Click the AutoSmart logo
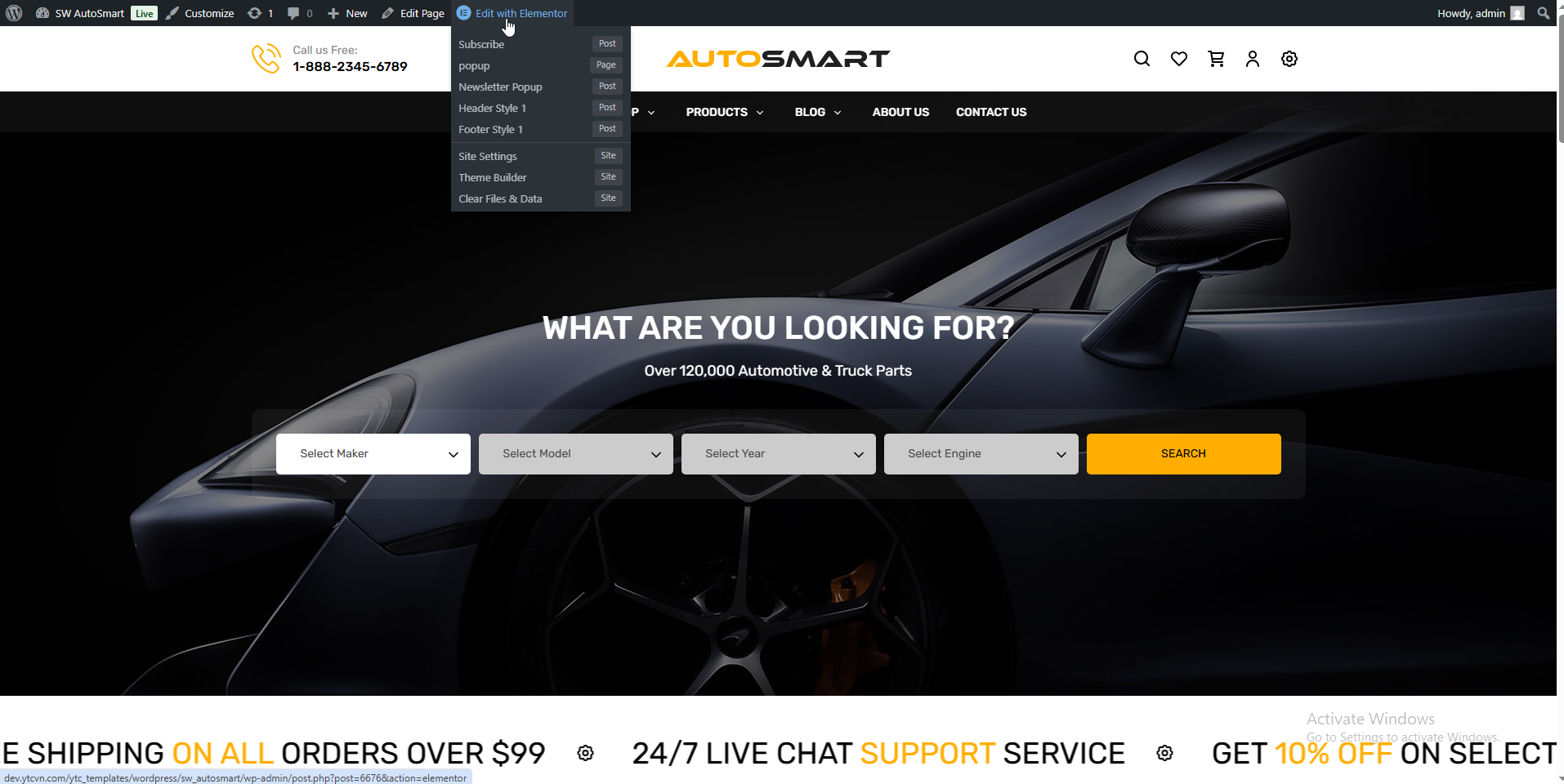 tap(778, 59)
